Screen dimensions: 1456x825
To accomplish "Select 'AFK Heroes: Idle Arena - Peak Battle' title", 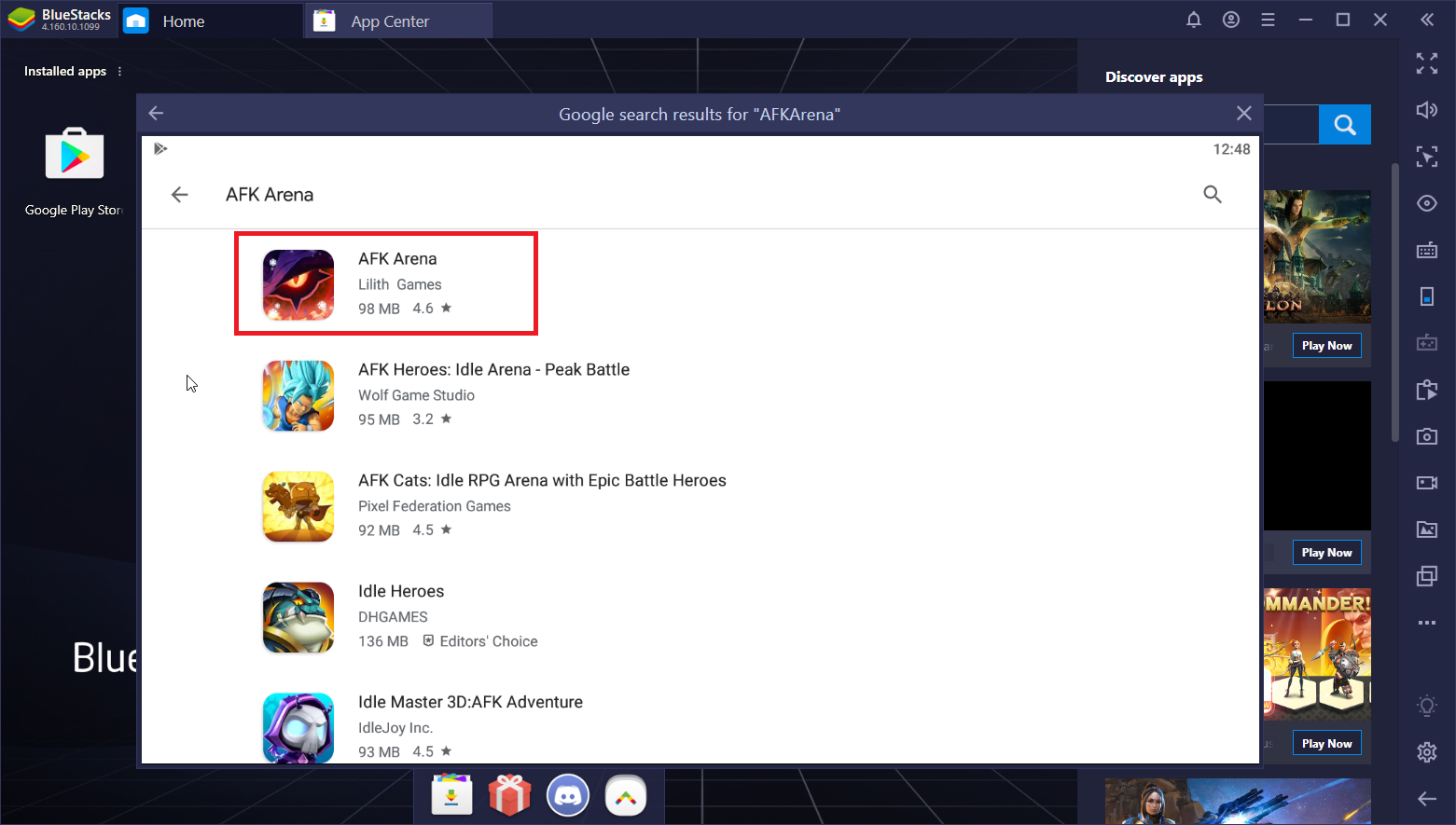I will pyautogui.click(x=494, y=370).
